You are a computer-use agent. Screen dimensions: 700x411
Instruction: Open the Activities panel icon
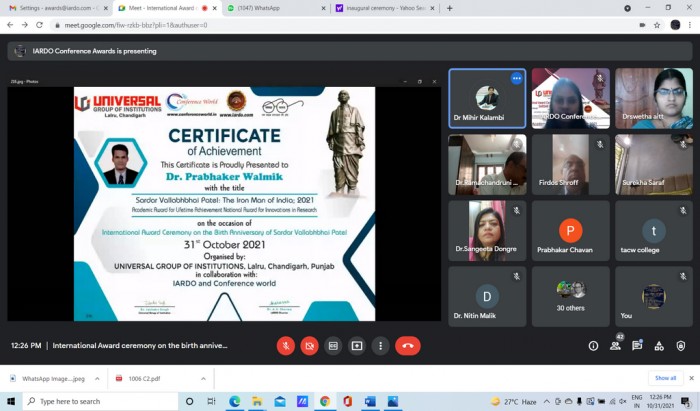coord(659,346)
